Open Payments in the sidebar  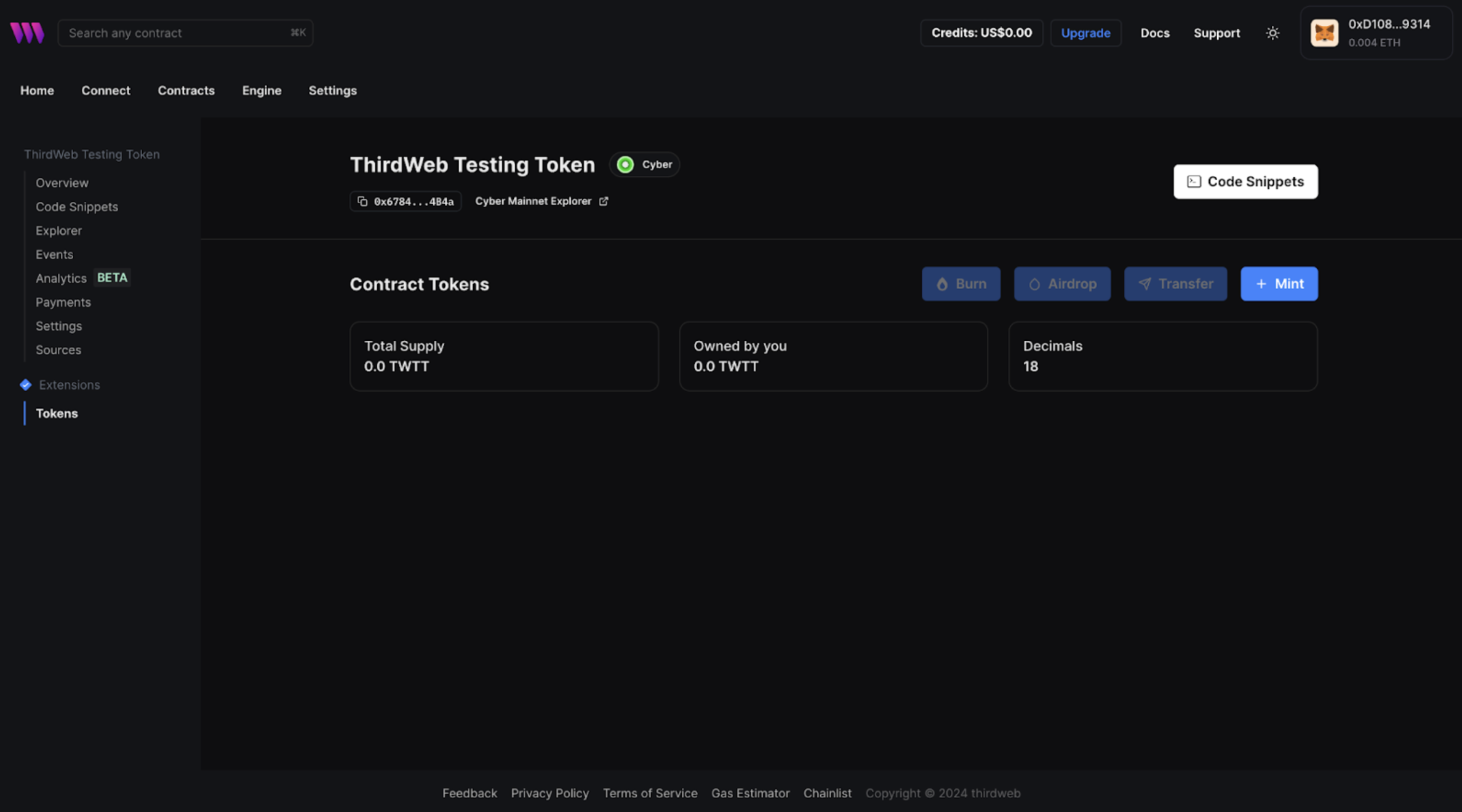point(63,302)
